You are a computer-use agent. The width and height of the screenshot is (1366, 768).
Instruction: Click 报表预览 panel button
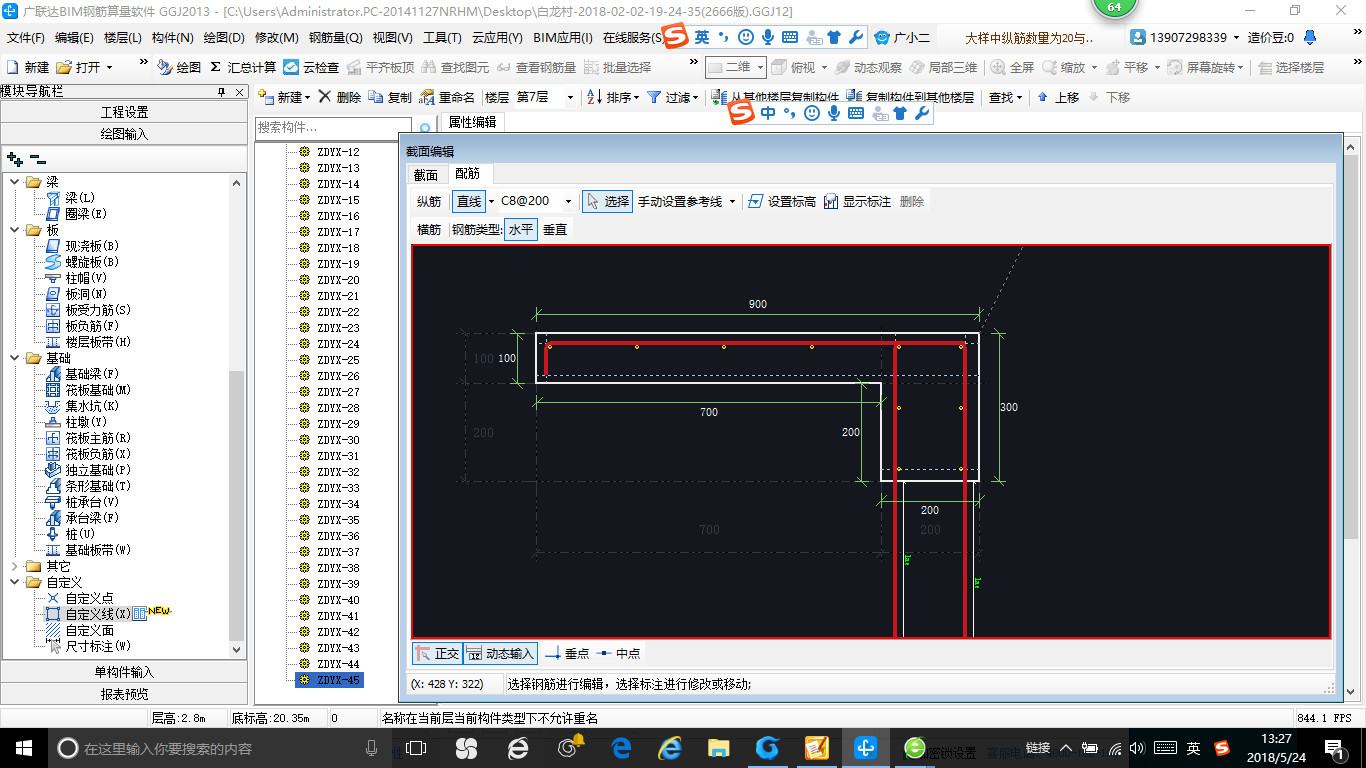tap(124, 694)
